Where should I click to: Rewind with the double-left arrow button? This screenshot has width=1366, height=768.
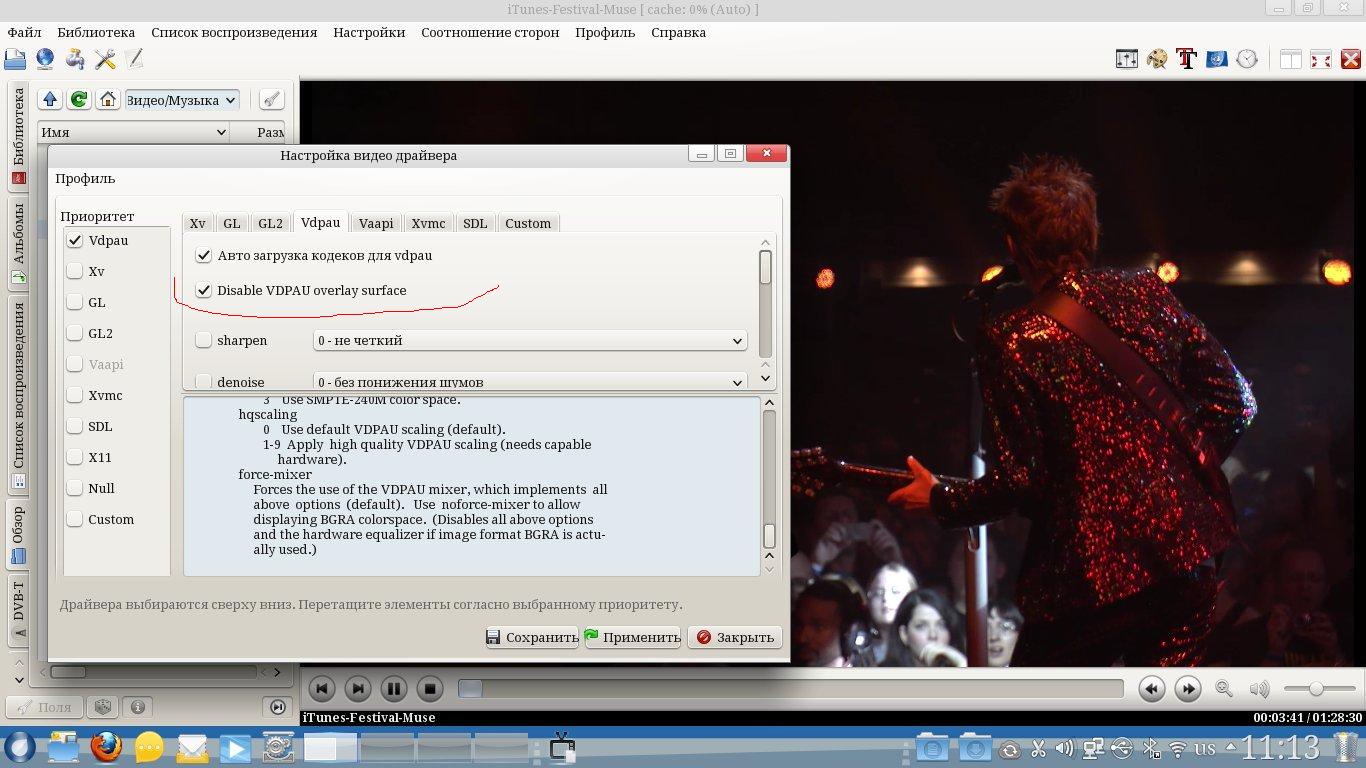[1152, 688]
